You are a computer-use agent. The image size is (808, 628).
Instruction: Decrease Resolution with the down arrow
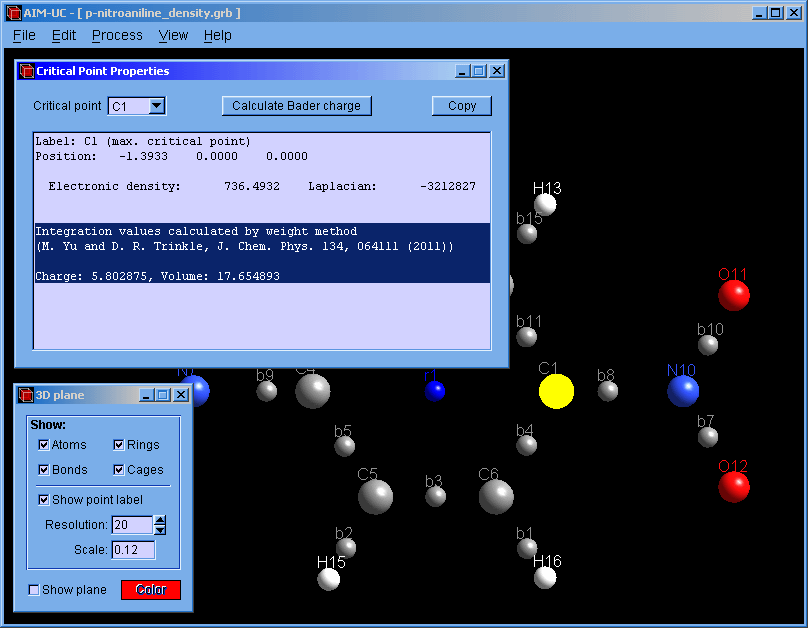pos(160,530)
